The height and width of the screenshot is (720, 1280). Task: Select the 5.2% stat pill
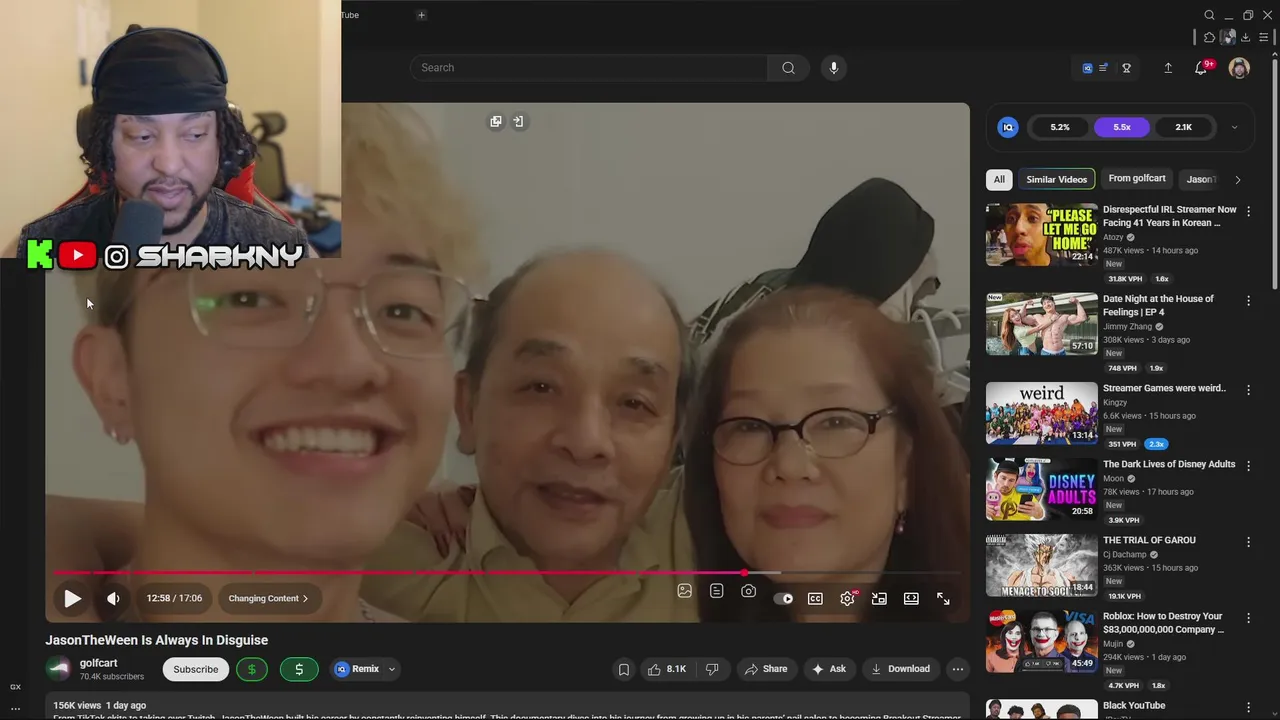[1060, 127]
